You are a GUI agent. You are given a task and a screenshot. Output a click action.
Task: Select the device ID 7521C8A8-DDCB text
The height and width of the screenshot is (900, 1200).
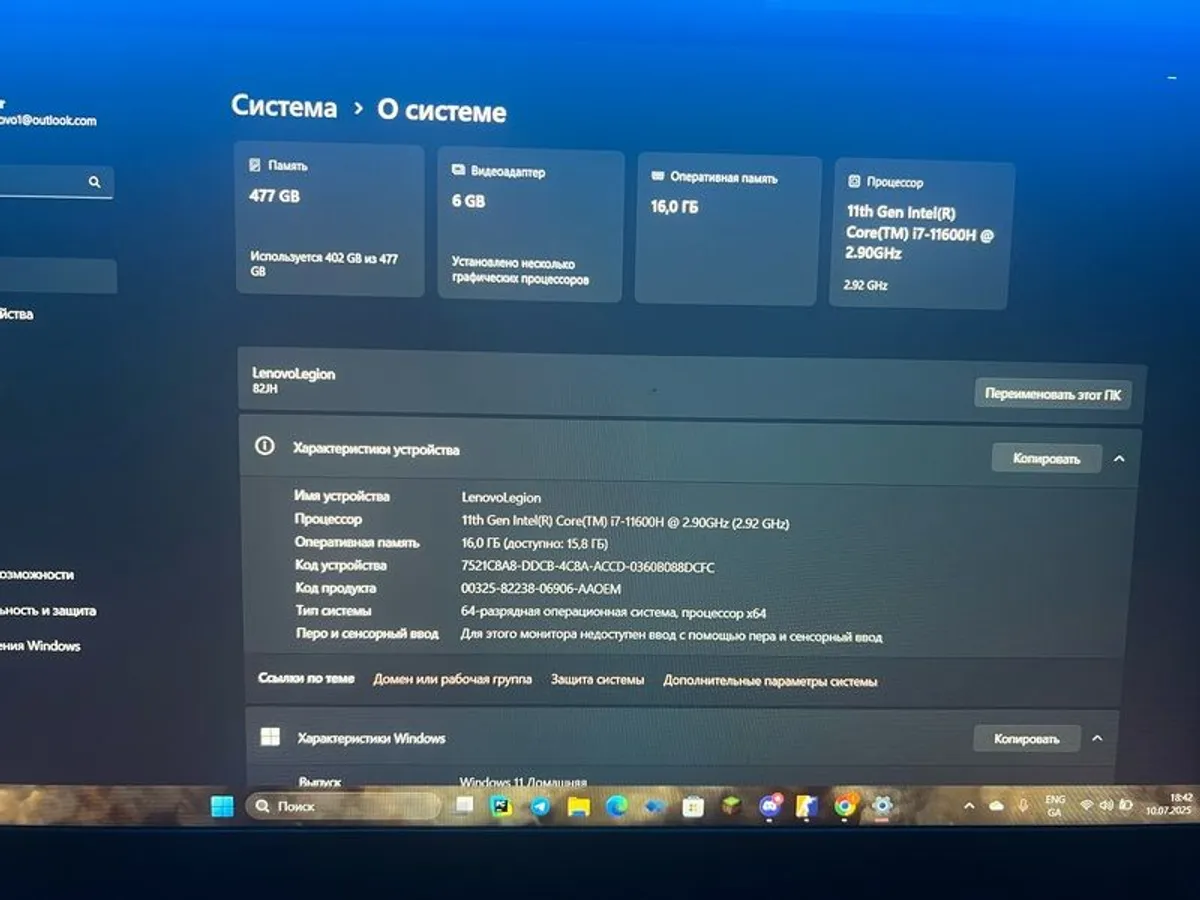pyautogui.click(x=588, y=566)
